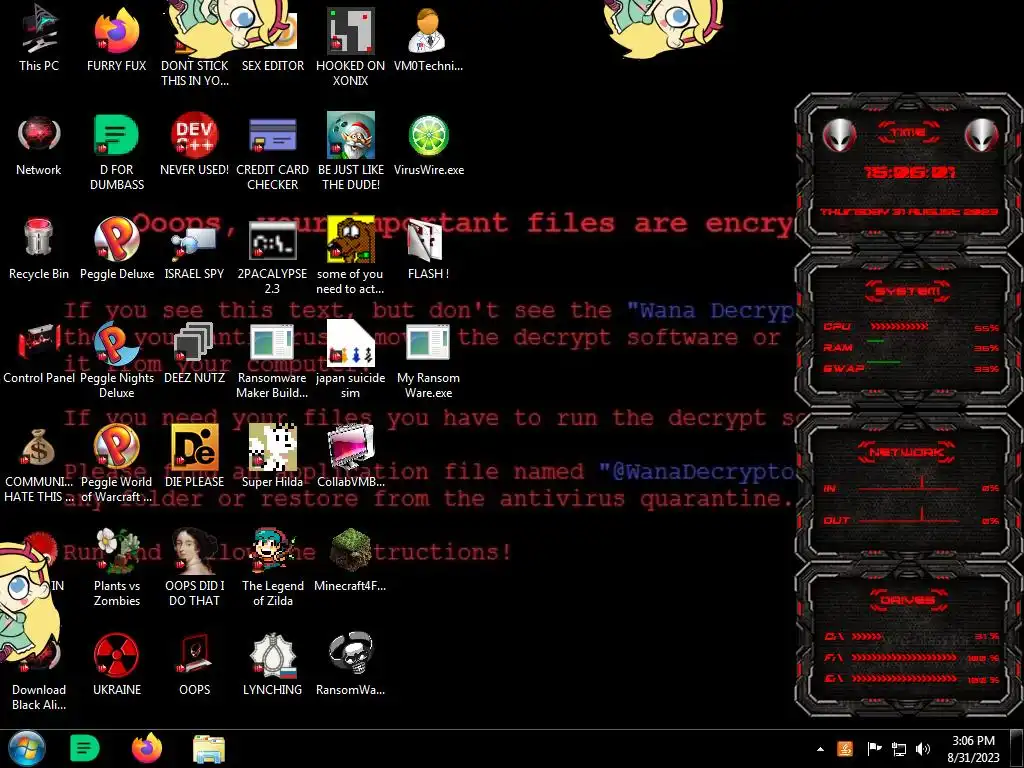The image size is (1024, 768).
Task: Open the VM0Techni... desktop shortcut
Action: pos(428,39)
